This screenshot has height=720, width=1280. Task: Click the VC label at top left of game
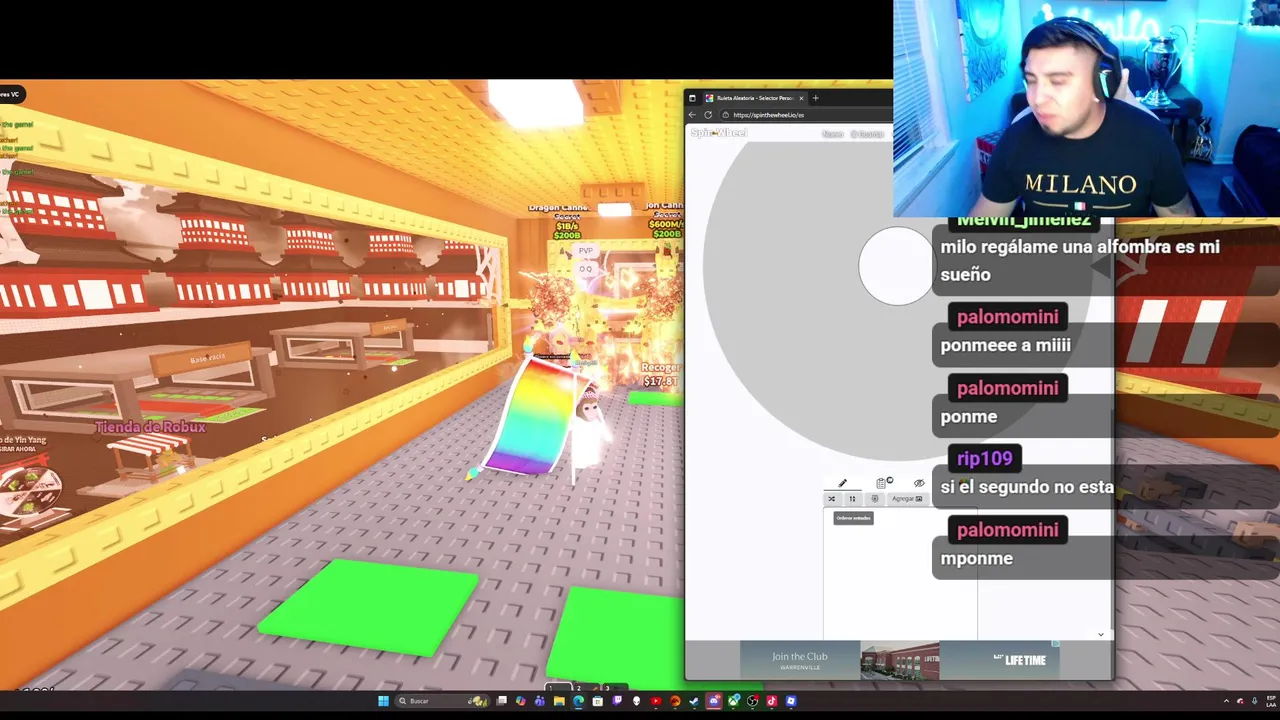pyautogui.click(x=9, y=94)
